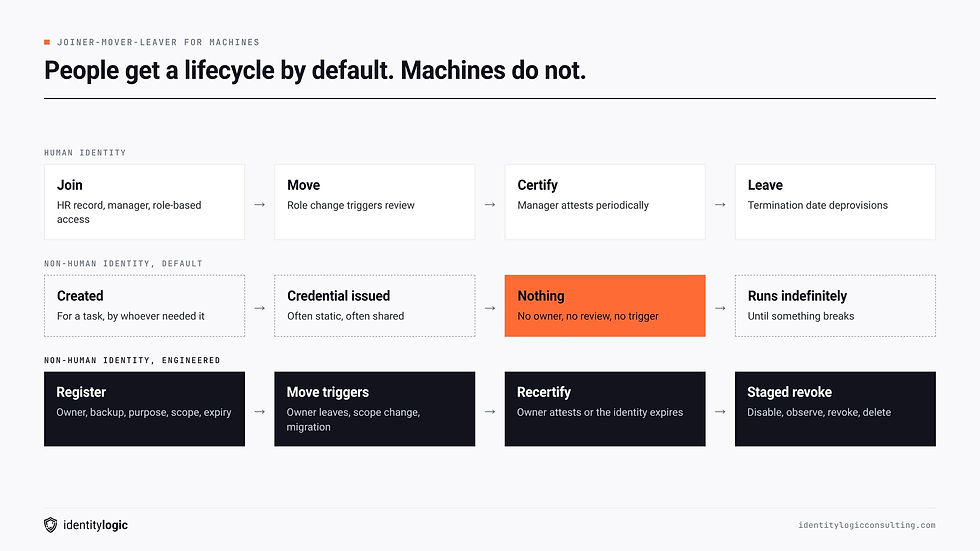Click the identitylogic shield logo icon
980x551 pixels.
(x=51, y=525)
